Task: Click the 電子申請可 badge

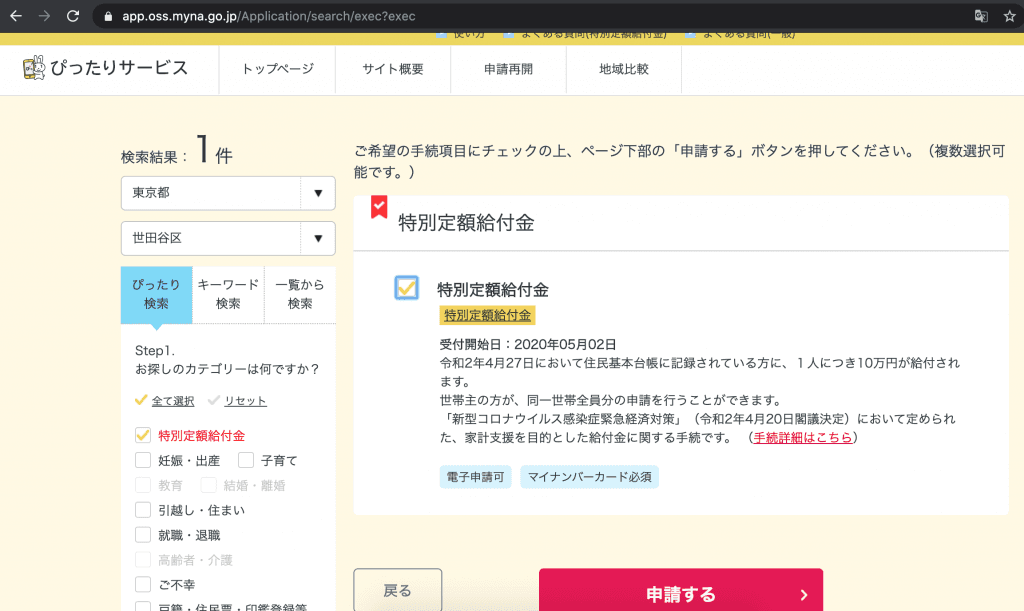Action: click(x=474, y=477)
